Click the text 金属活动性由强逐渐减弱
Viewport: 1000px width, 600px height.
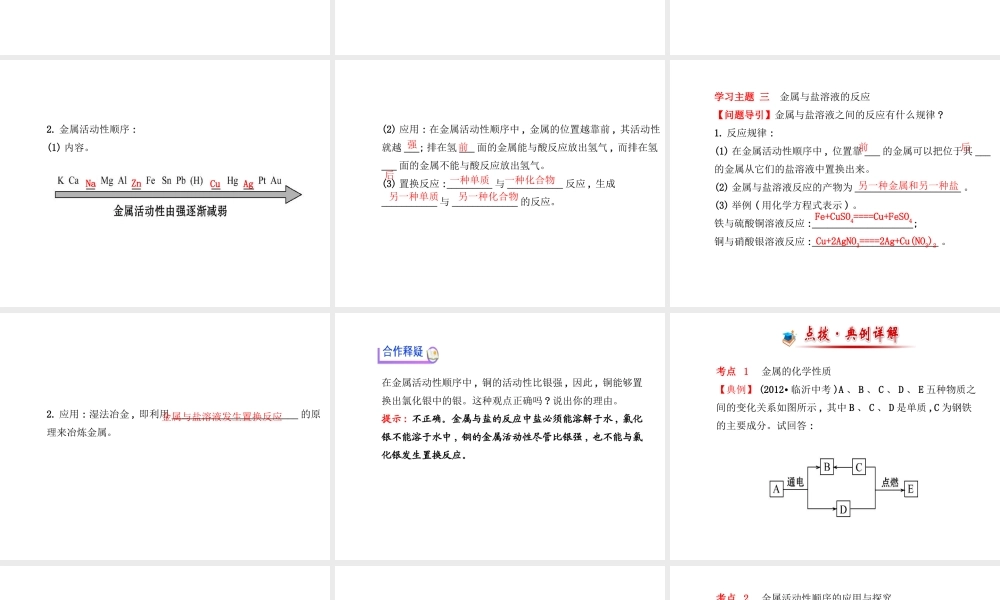(170, 211)
